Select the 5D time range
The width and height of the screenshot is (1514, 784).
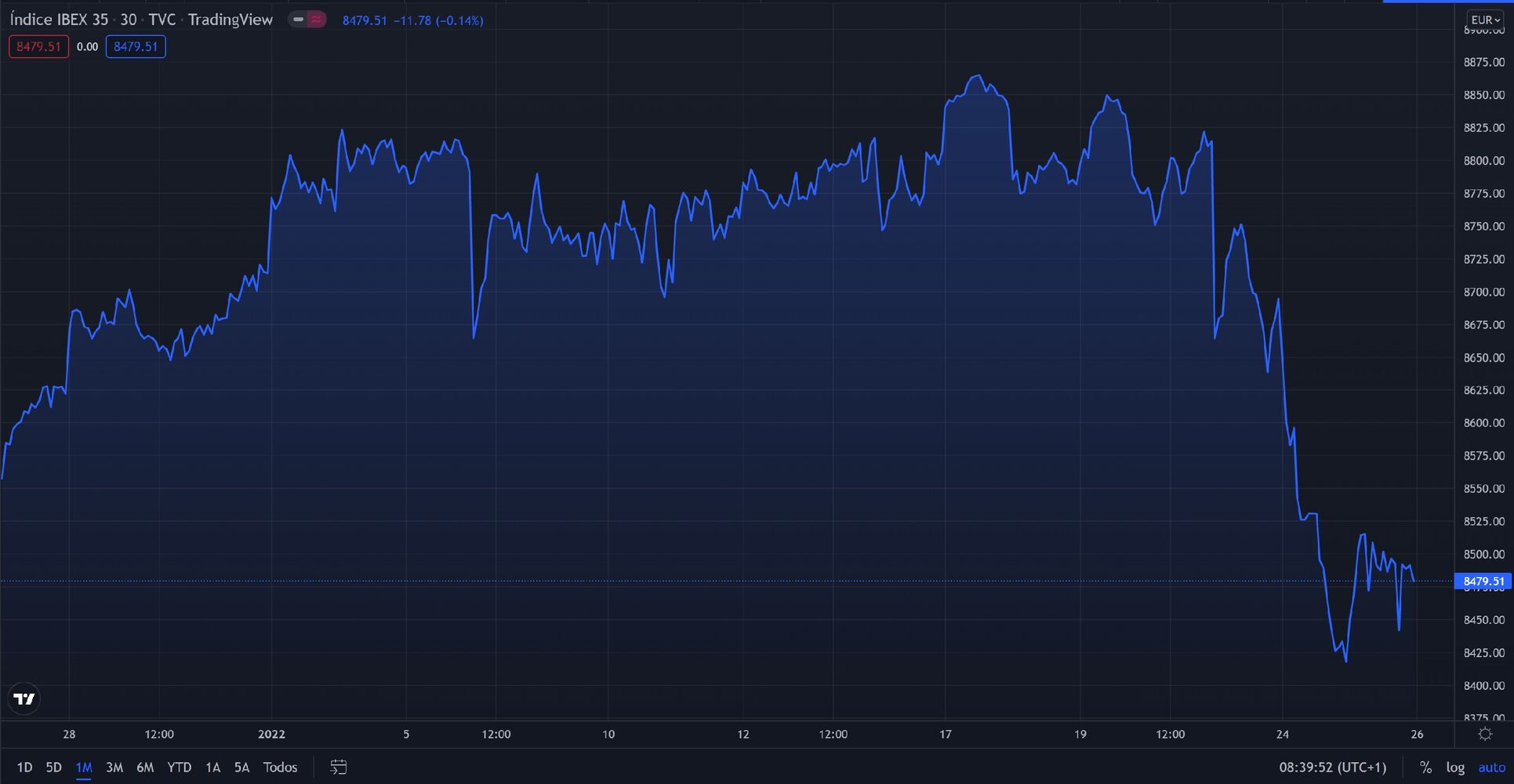53,768
